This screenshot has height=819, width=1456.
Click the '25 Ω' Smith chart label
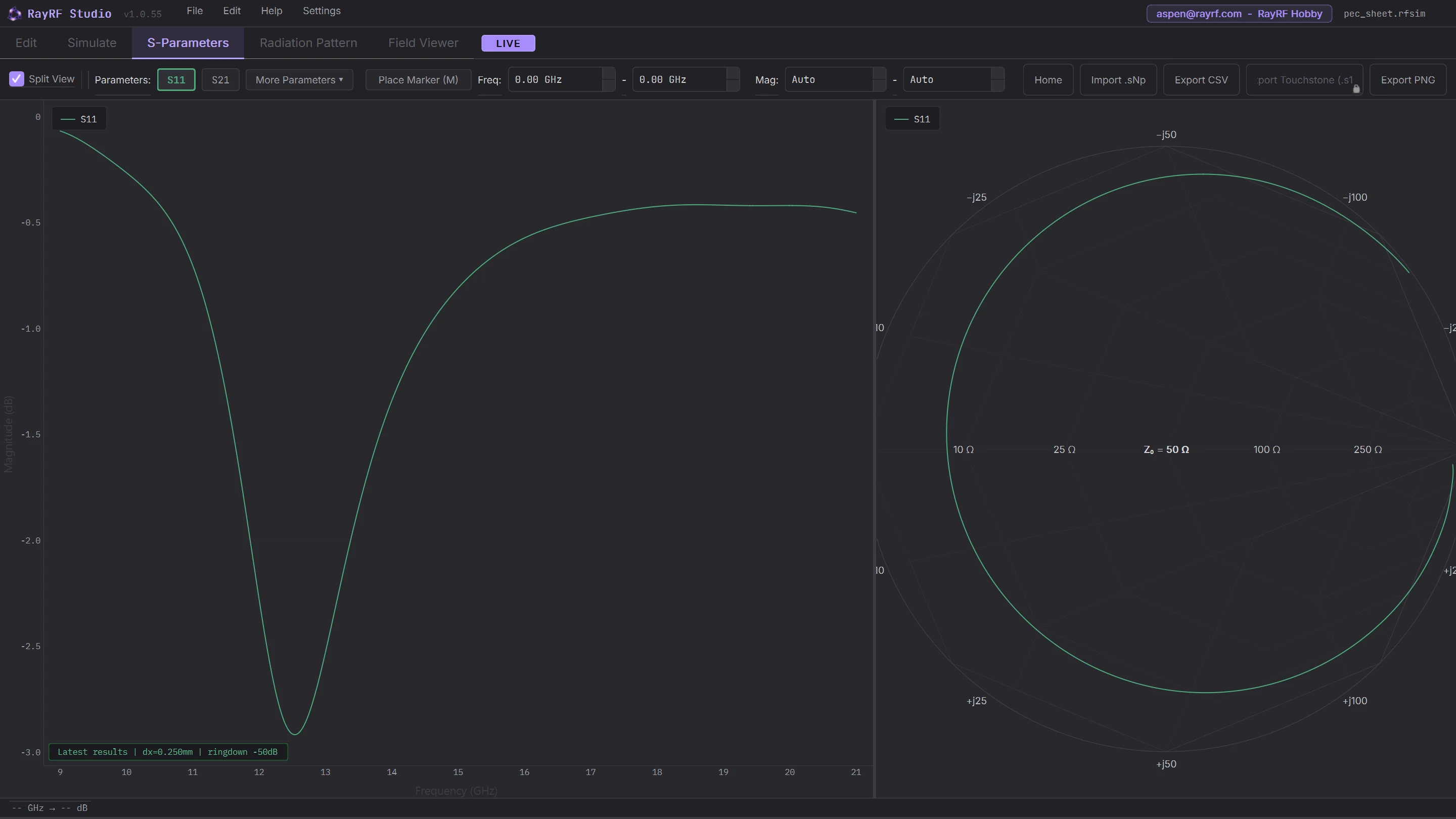pyautogui.click(x=1064, y=450)
